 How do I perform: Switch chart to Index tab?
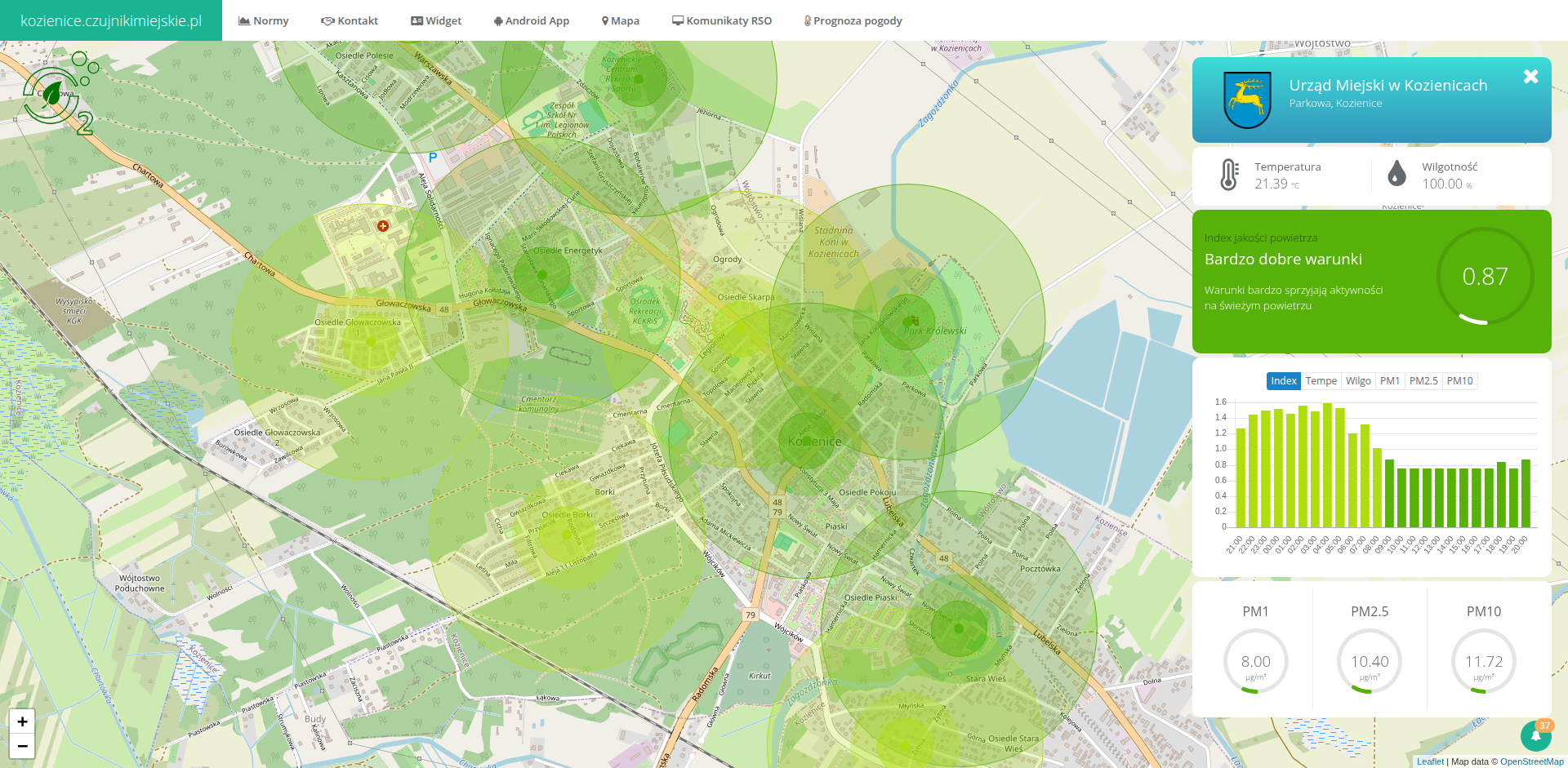pos(1284,381)
